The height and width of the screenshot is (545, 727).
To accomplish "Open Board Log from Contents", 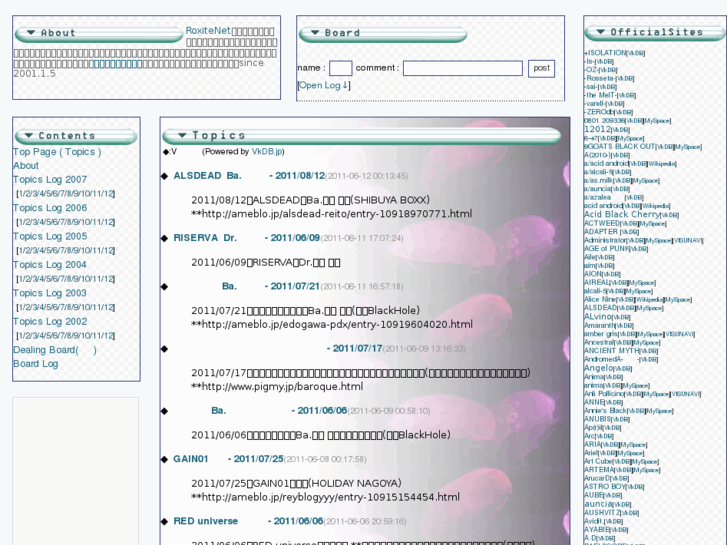I will 36,364.
